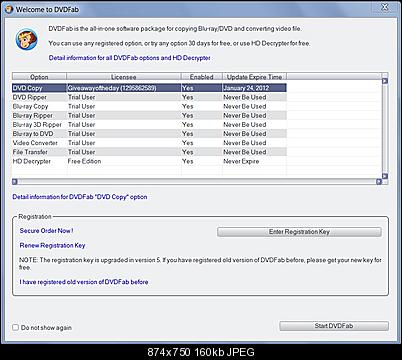Click the Enter Registration Key button
402x360 pixels.
pyautogui.click(x=299, y=232)
